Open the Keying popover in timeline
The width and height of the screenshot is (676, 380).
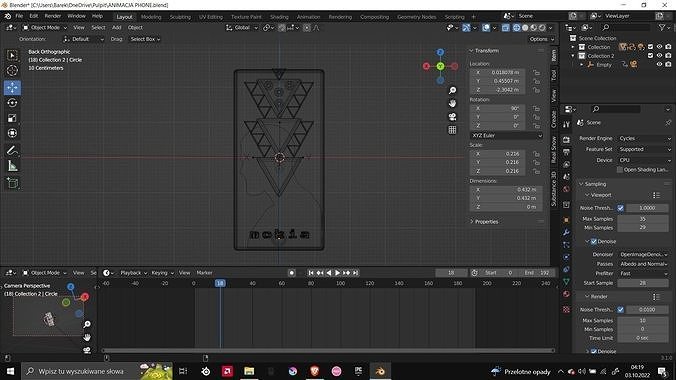pos(162,273)
